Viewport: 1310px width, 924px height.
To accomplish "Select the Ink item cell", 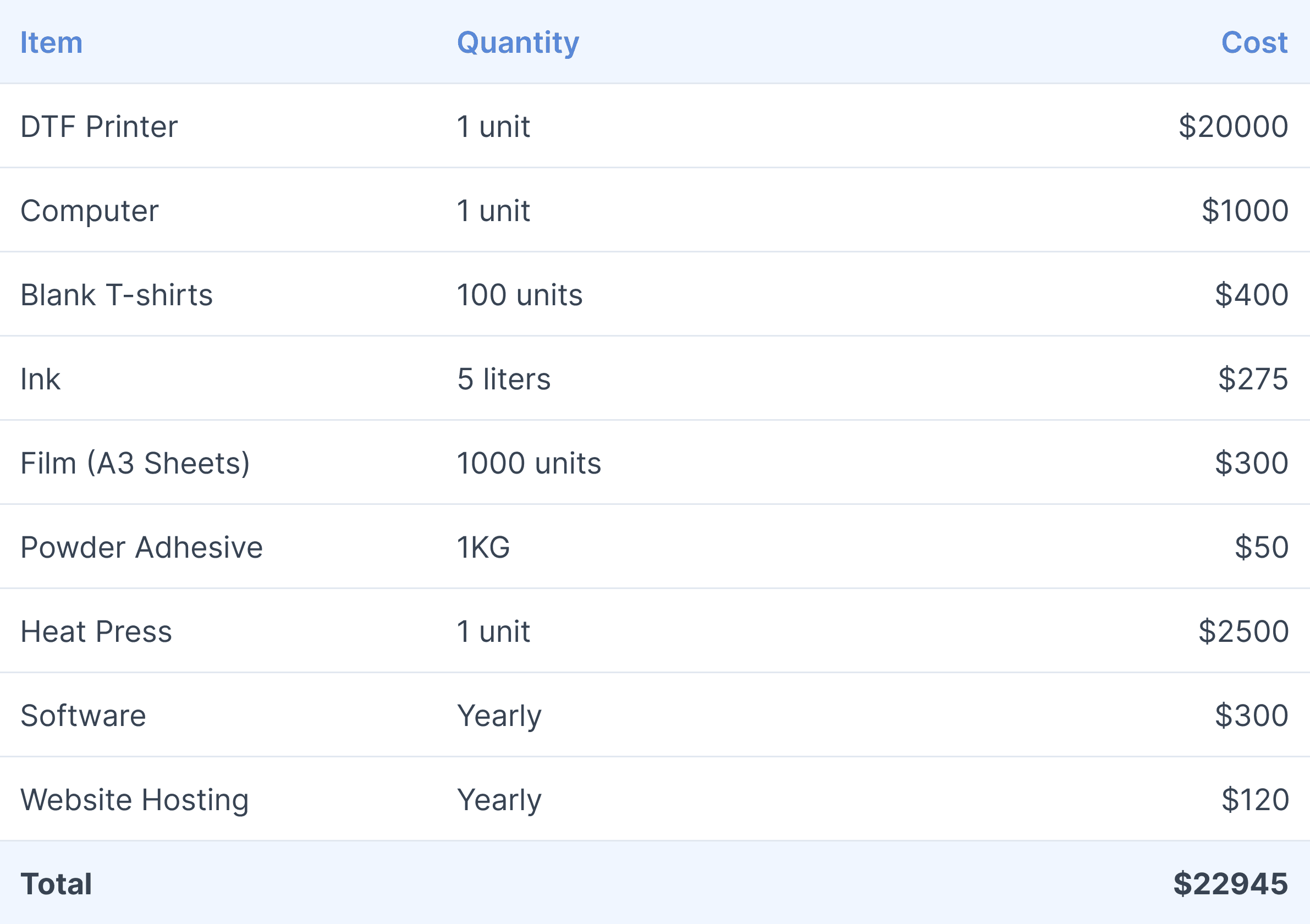I will 40,379.
